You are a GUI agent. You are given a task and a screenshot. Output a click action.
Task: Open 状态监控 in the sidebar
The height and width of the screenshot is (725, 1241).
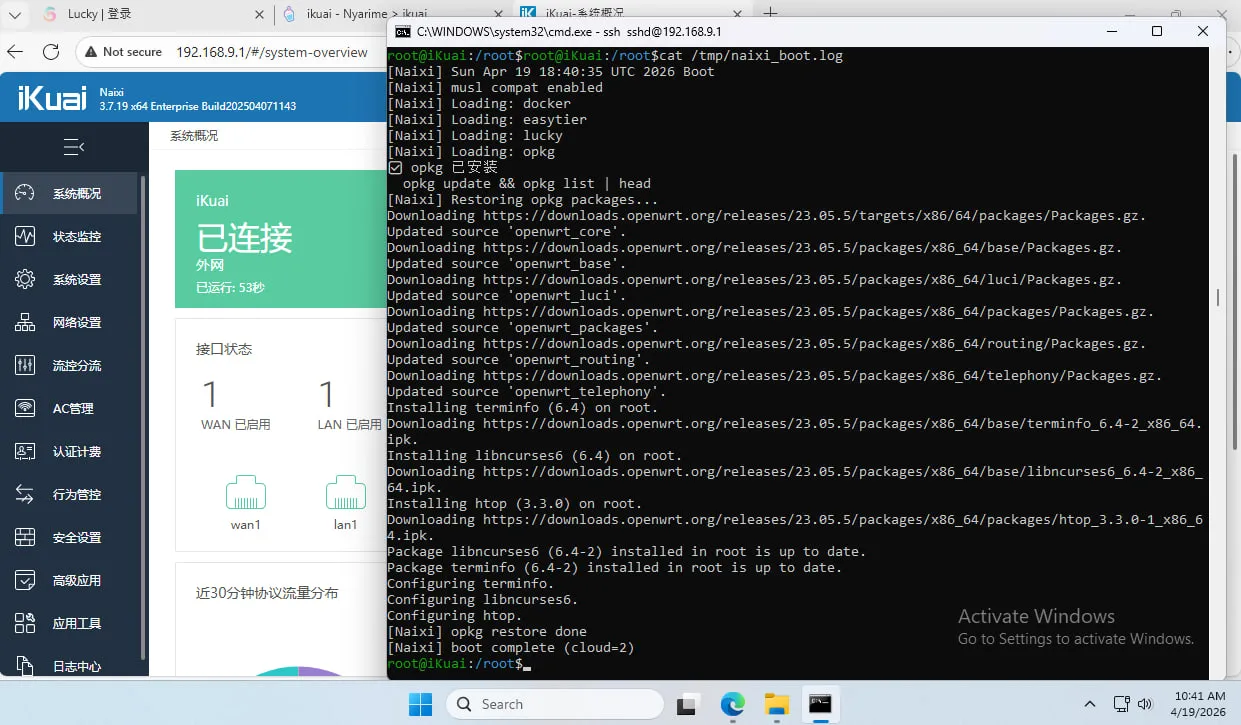[x=76, y=237]
